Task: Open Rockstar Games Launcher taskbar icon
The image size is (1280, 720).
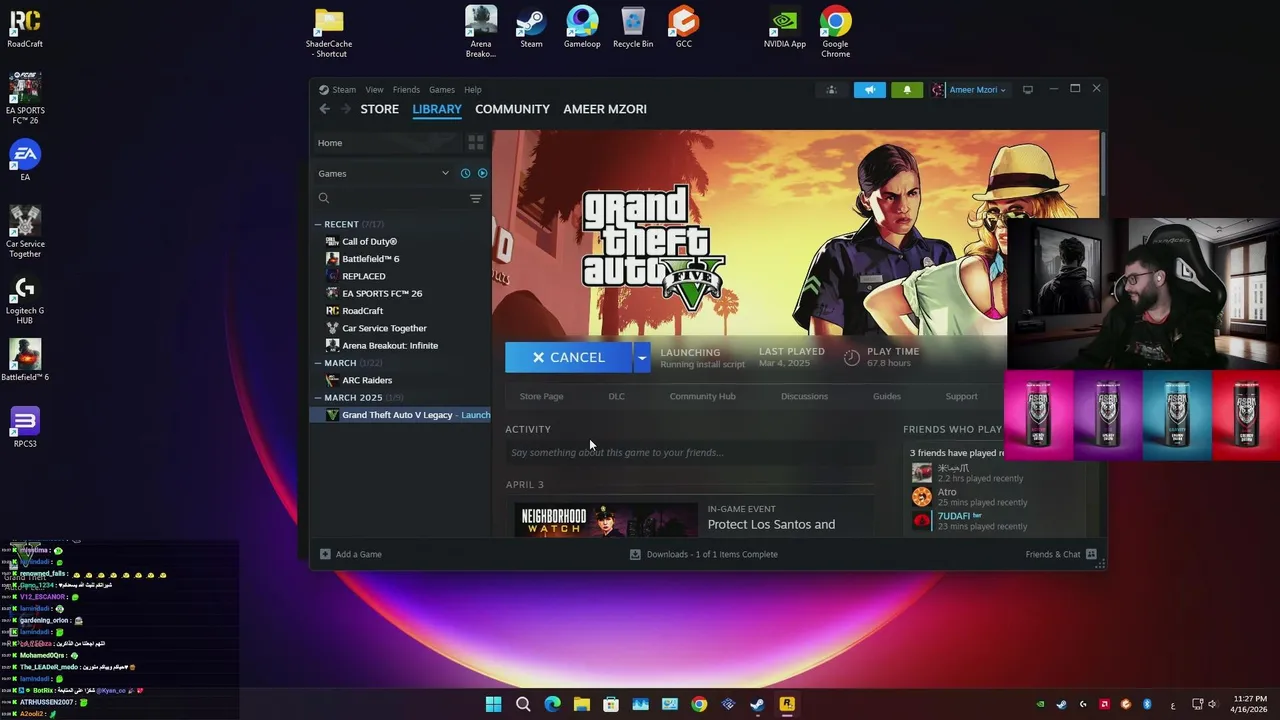Action: (x=787, y=704)
